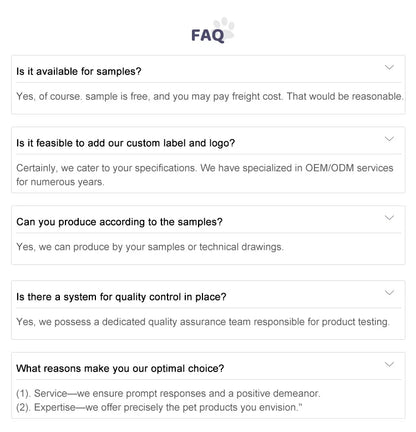Image resolution: width=416 pixels, height=432 pixels.
Task: Click the OEM/ODM services answer text
Action: (x=205, y=168)
